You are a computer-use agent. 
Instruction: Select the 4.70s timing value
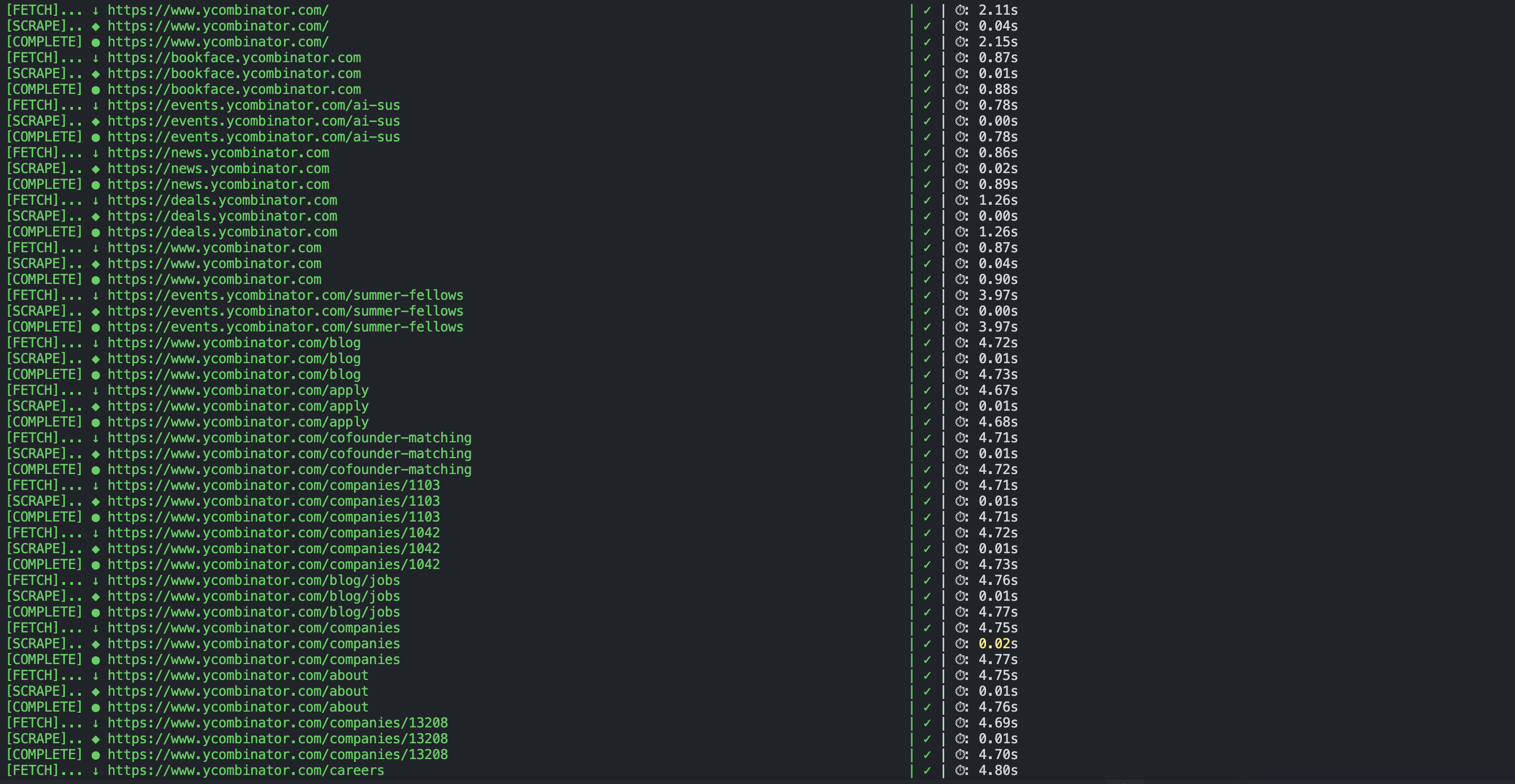998,755
